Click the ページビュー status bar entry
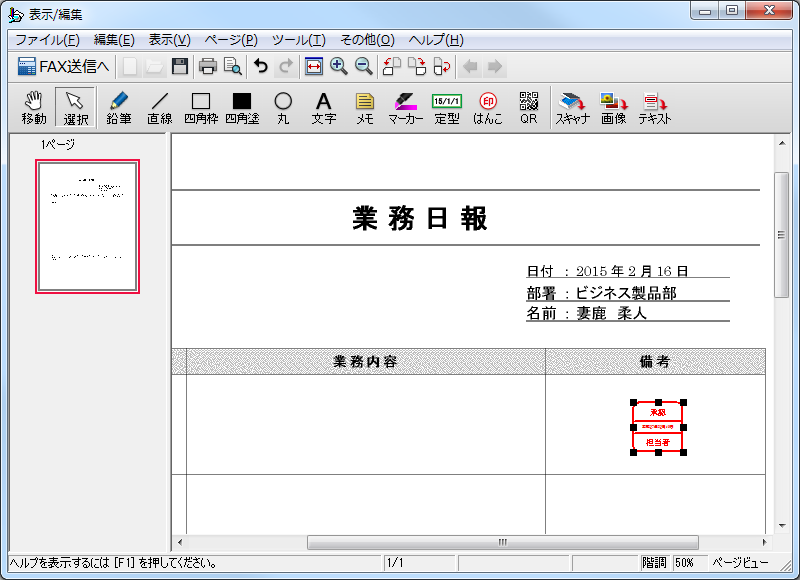The image size is (800, 580). point(740,563)
